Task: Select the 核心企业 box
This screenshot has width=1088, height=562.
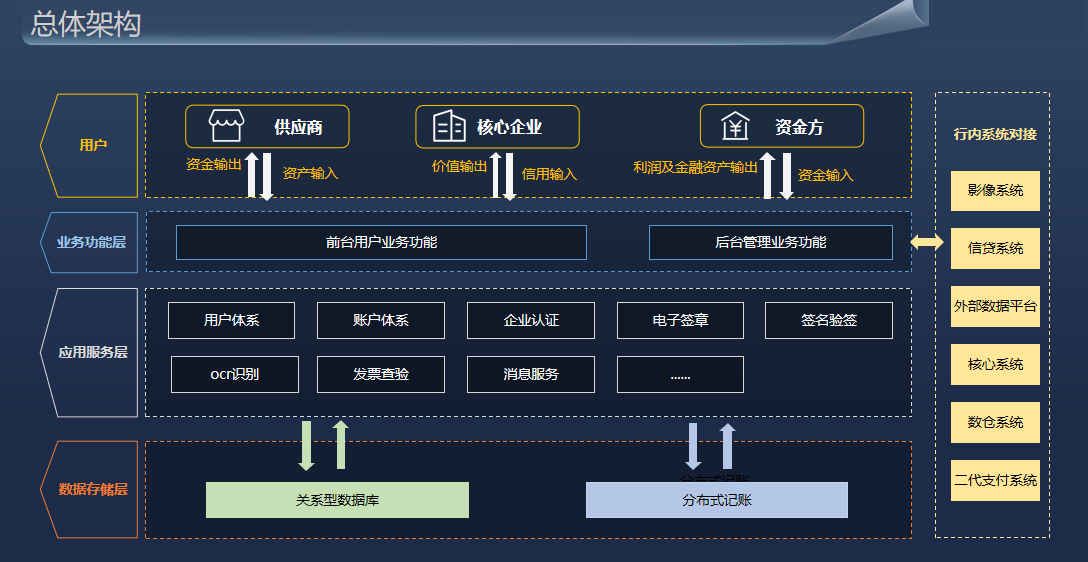Action: [497, 126]
